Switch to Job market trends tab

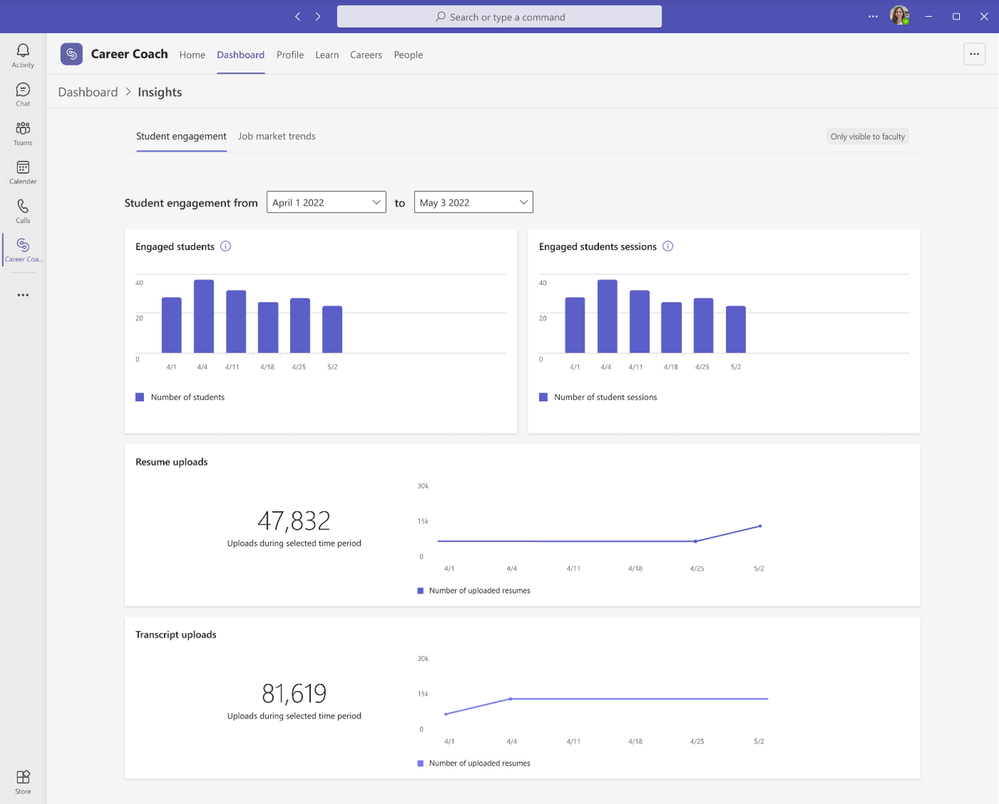click(277, 136)
